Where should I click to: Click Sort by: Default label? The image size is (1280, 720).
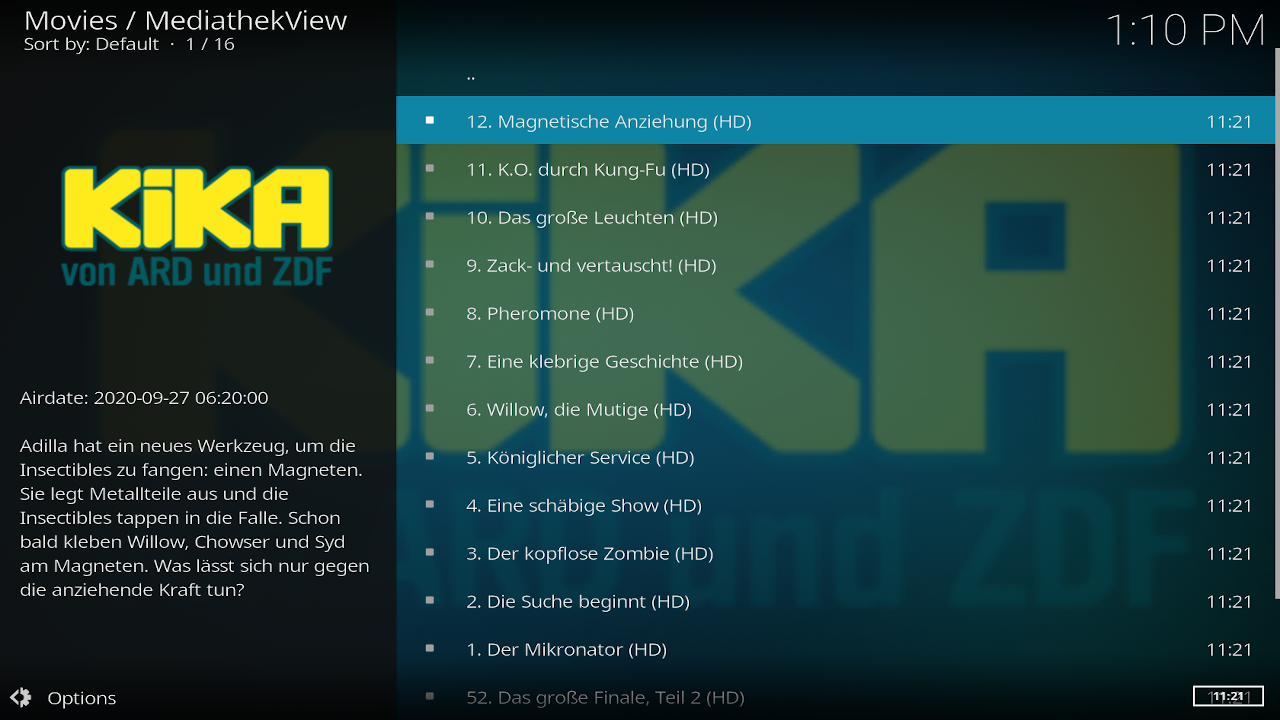(x=91, y=44)
